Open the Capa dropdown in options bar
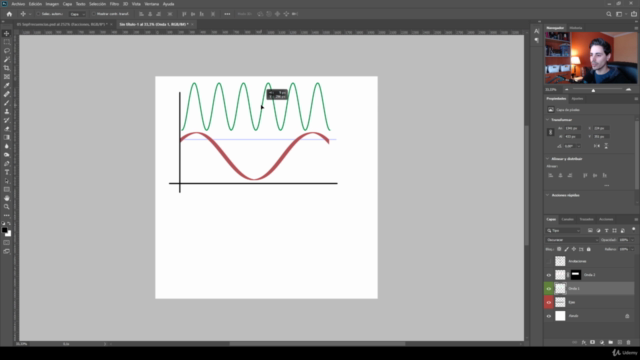640x360 pixels. point(77,14)
